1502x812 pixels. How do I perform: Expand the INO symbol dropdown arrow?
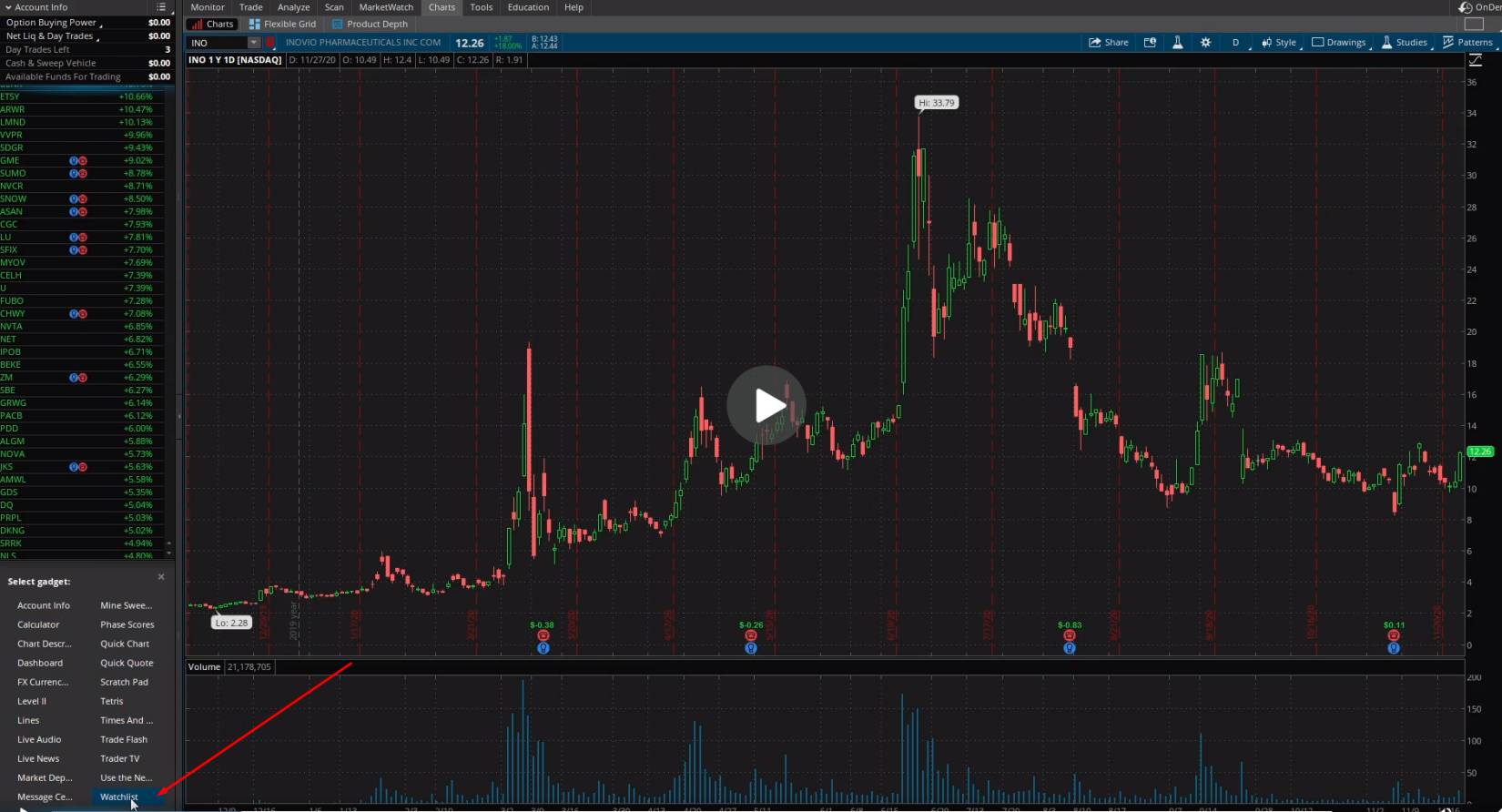point(254,43)
